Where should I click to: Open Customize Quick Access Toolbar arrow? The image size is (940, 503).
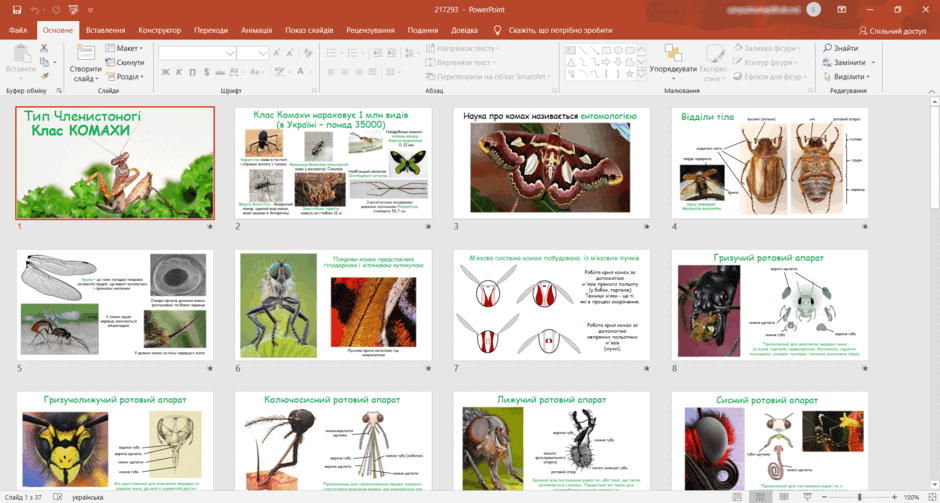(x=91, y=10)
